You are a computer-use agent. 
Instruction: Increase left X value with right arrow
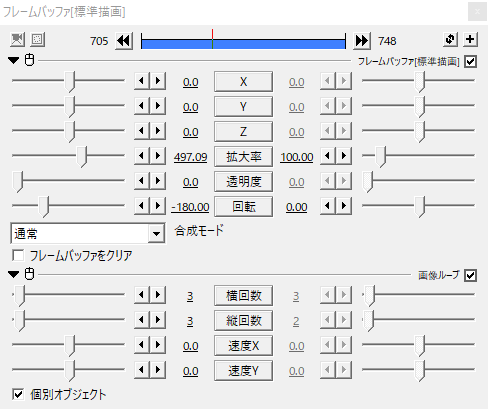[158, 81]
